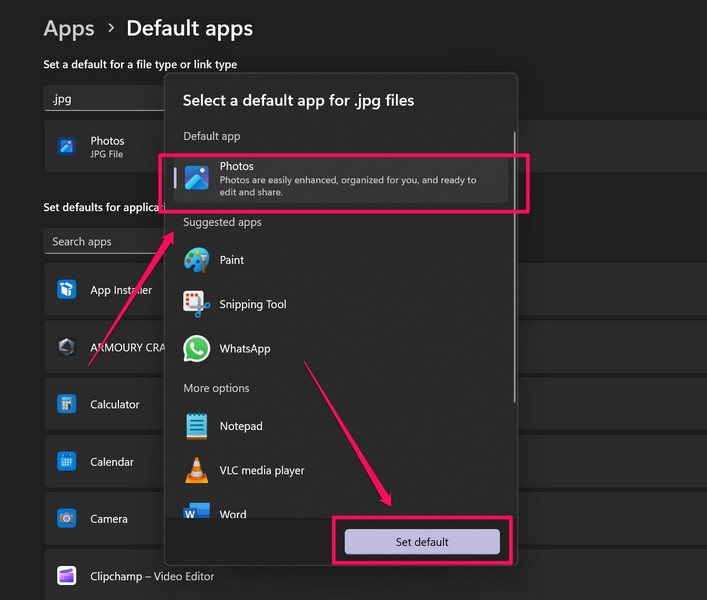707x600 pixels.
Task: Click the Photos icon in the dialog
Action: [x=197, y=178]
